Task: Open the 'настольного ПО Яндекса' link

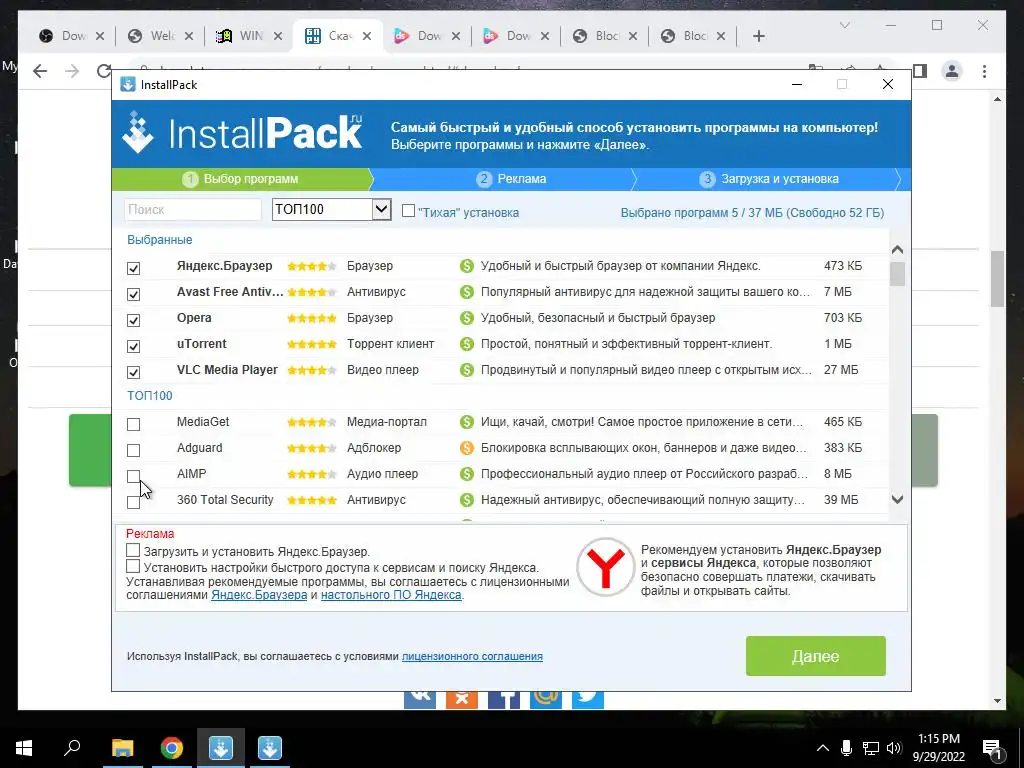Action: click(x=391, y=595)
